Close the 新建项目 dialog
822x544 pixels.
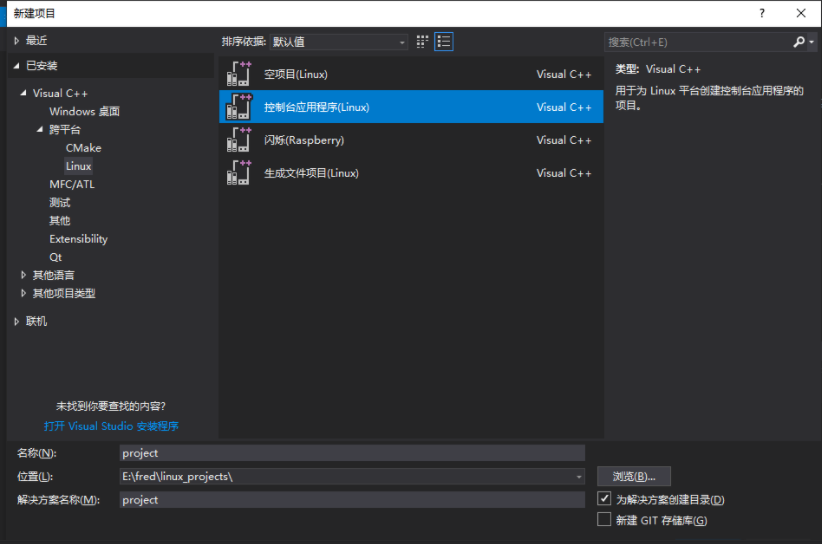pos(801,13)
